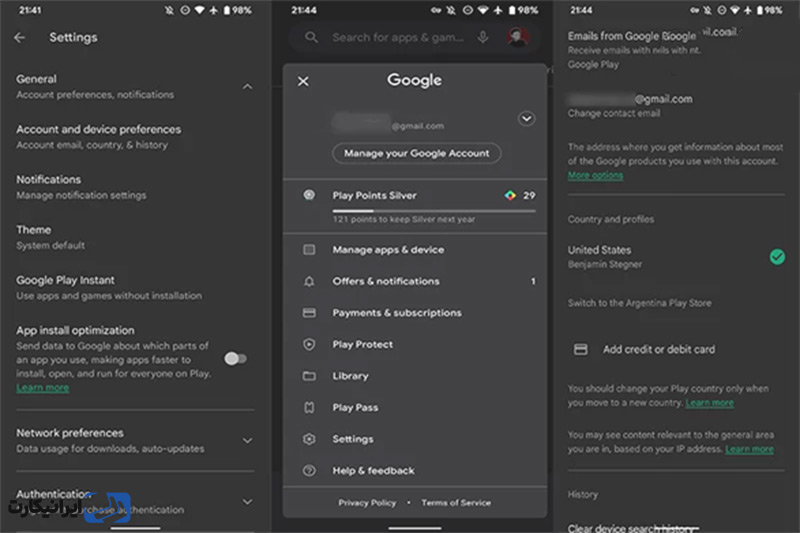Toggle App install optimization switch
800x533 pixels.
236,359
